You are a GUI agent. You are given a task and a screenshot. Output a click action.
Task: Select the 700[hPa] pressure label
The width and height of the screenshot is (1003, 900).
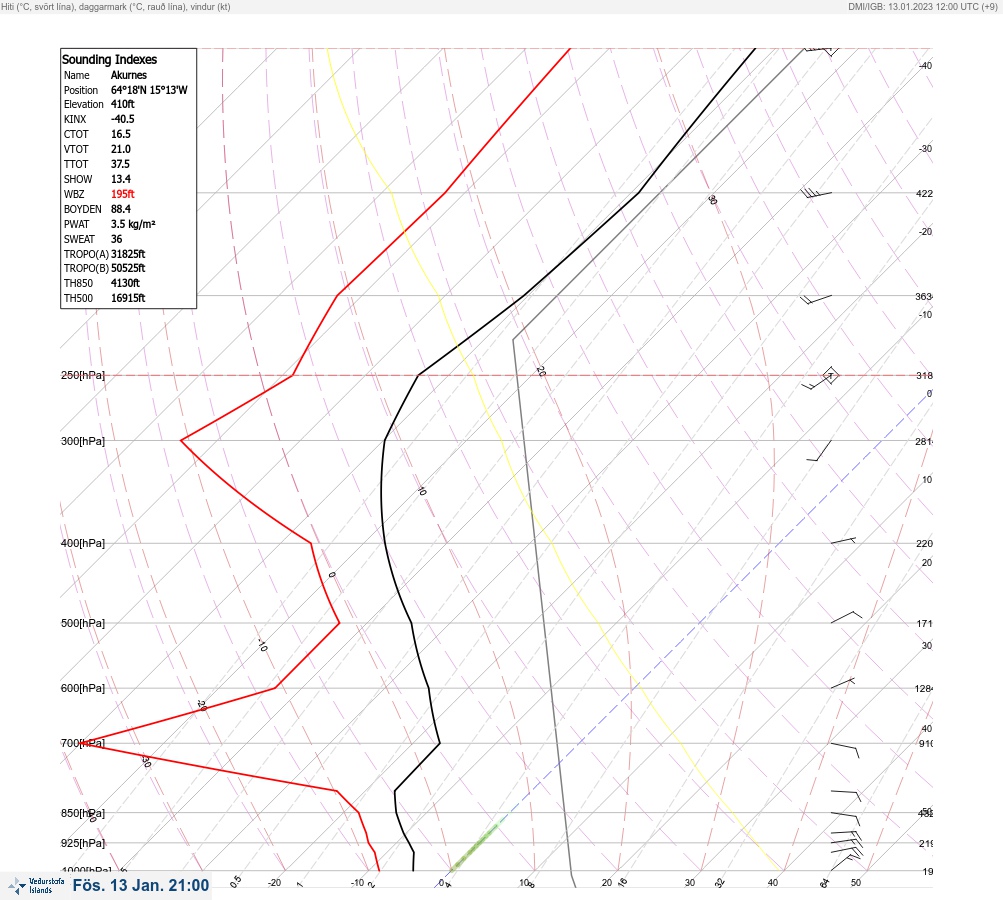point(83,743)
